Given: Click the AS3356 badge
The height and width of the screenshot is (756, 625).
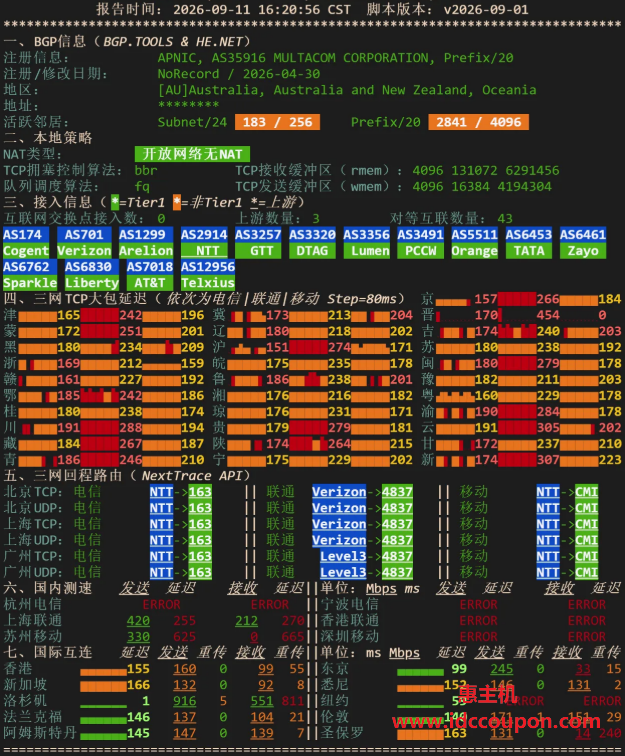Looking at the screenshot, I should [x=366, y=235].
